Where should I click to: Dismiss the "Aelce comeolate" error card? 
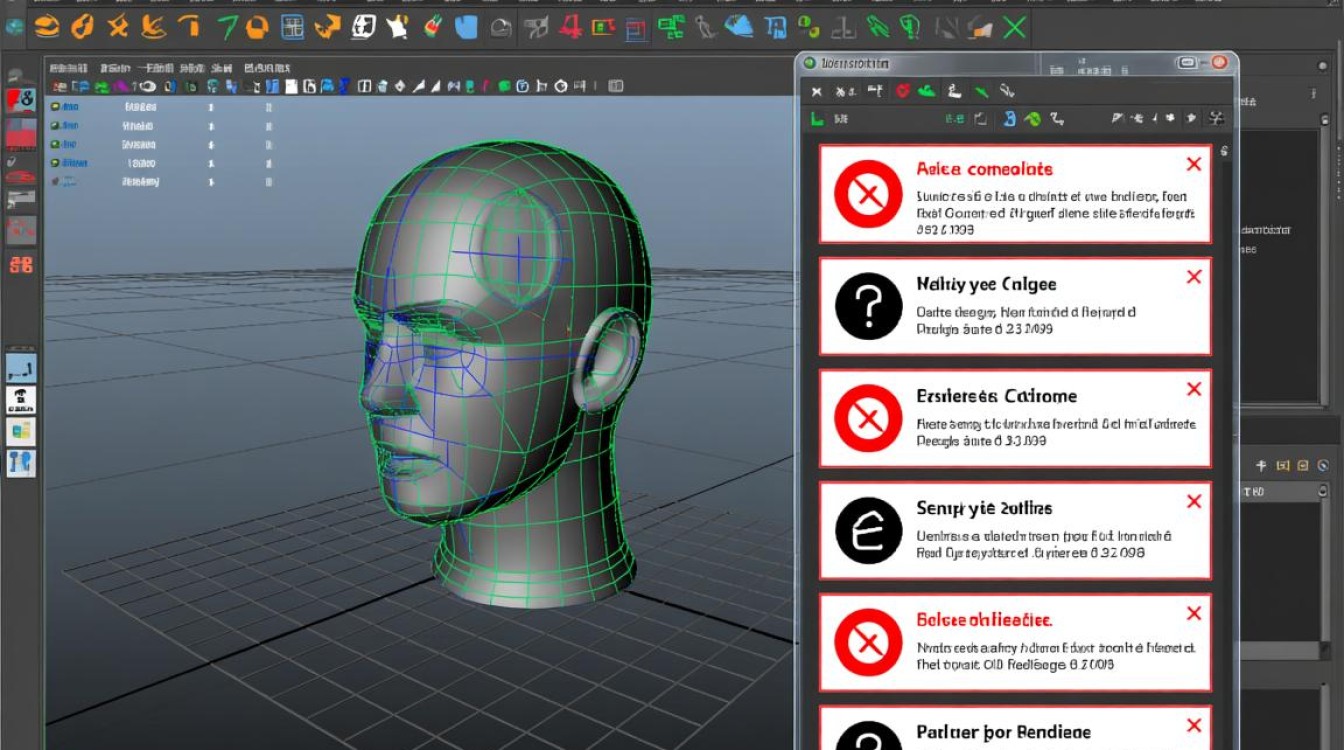click(1193, 164)
